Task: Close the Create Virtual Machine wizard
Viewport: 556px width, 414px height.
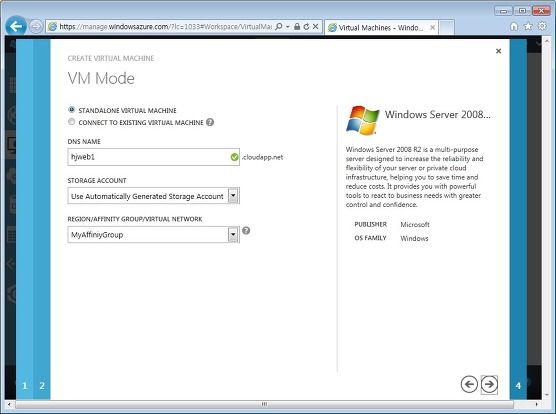Action: point(498,51)
